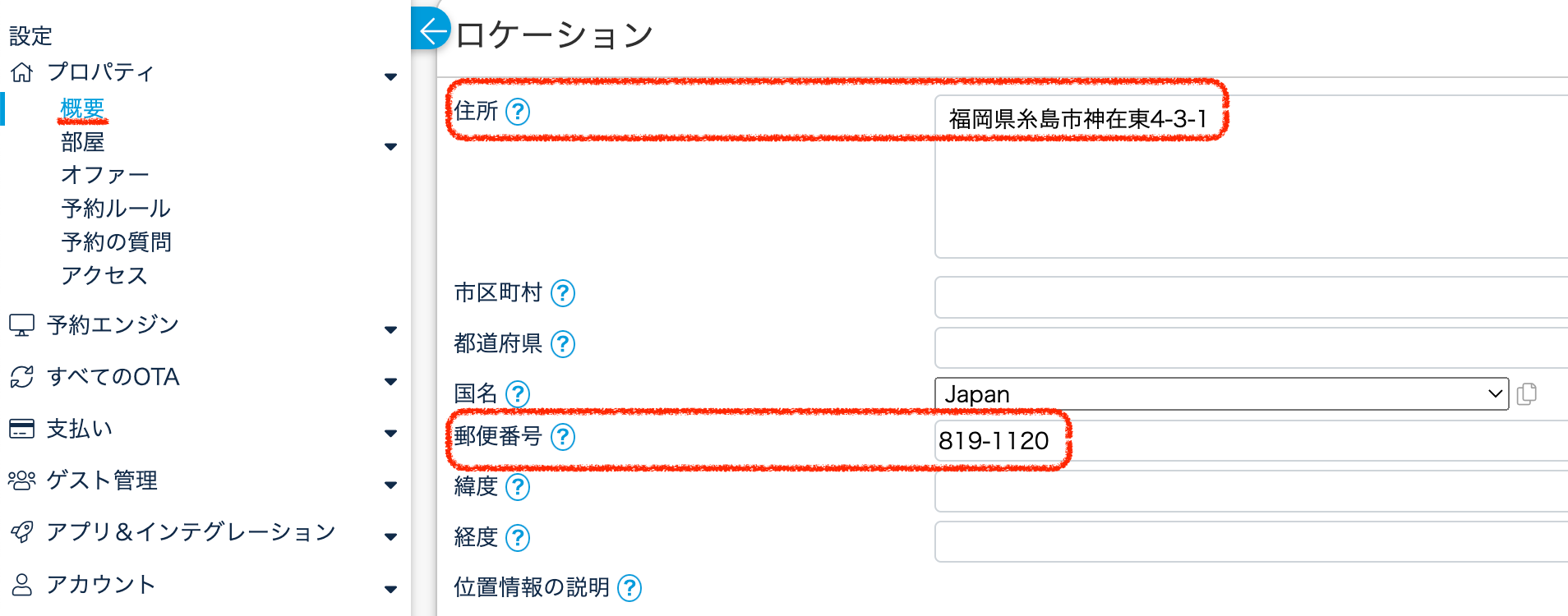The height and width of the screenshot is (616, 1568).
Task: Click the person icon beside アカウント
Action: pos(22,585)
